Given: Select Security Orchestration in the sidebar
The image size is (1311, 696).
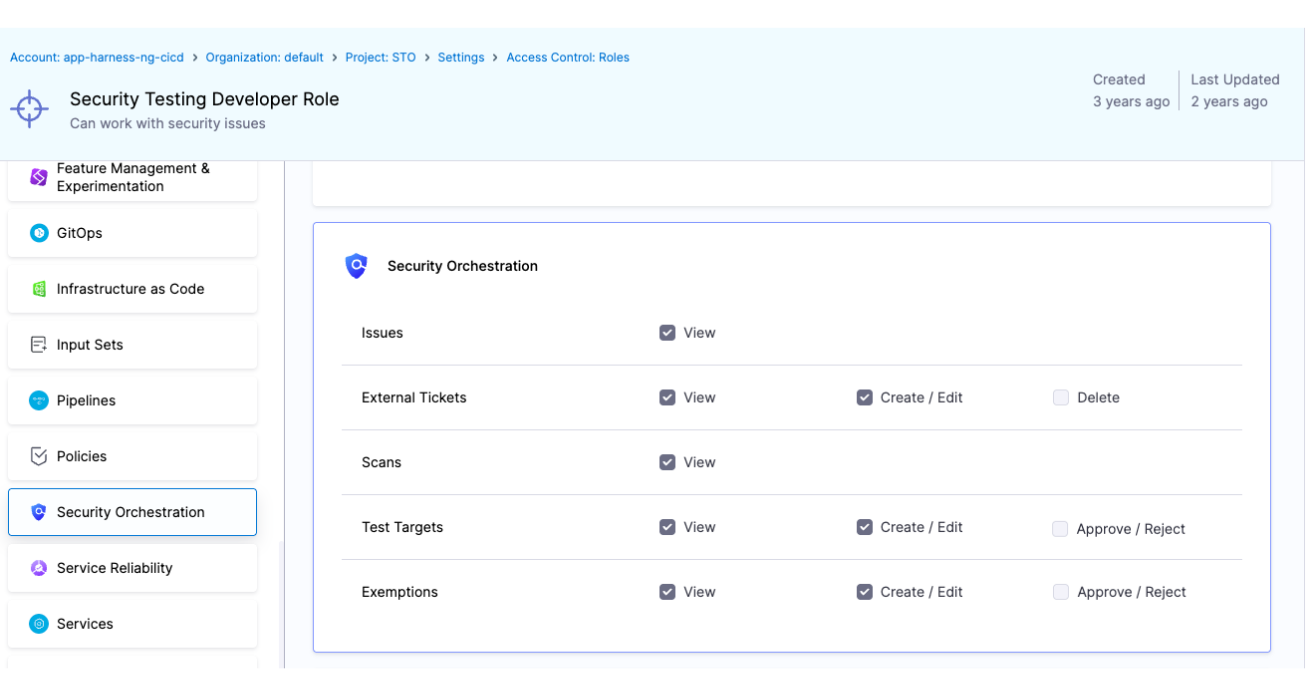Looking at the screenshot, I should pos(131,512).
